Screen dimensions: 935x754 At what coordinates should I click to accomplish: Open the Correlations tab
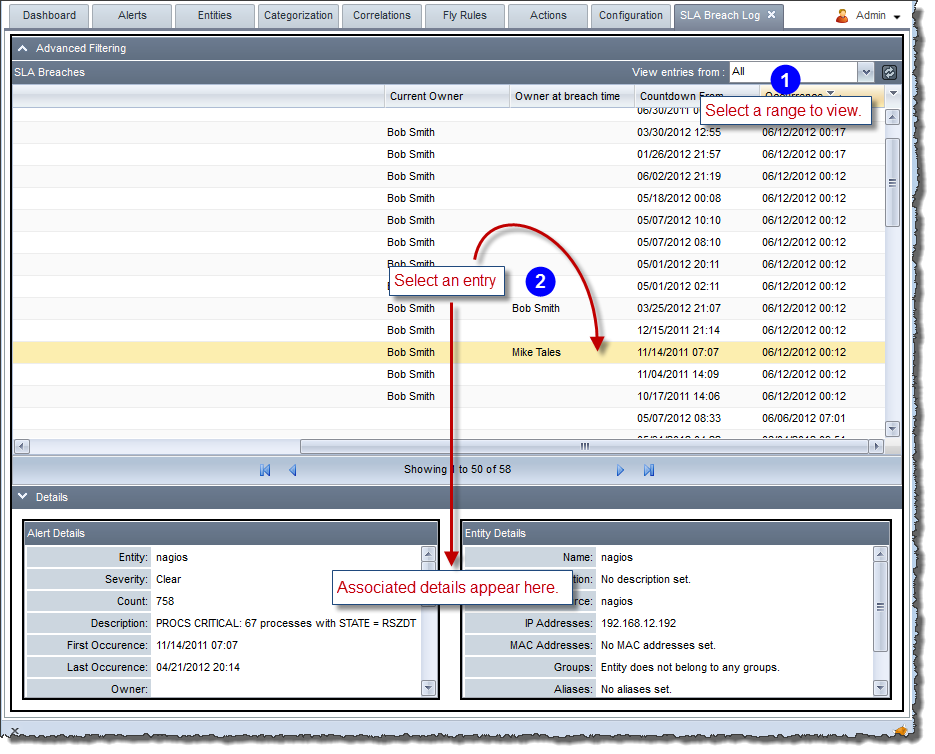[382, 16]
